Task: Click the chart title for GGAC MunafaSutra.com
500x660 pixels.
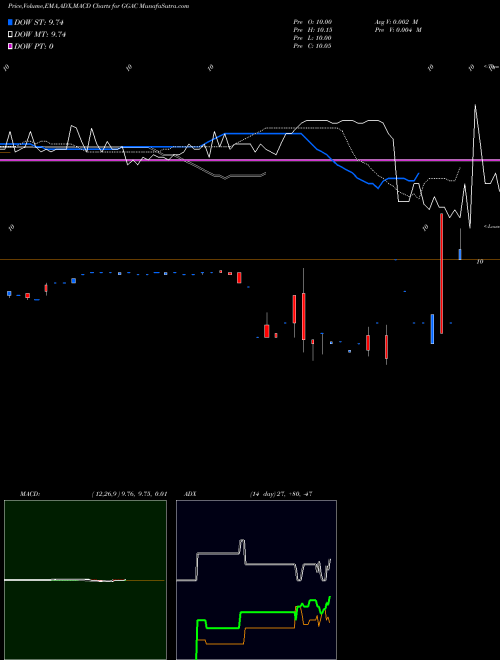Action: click(98, 6)
